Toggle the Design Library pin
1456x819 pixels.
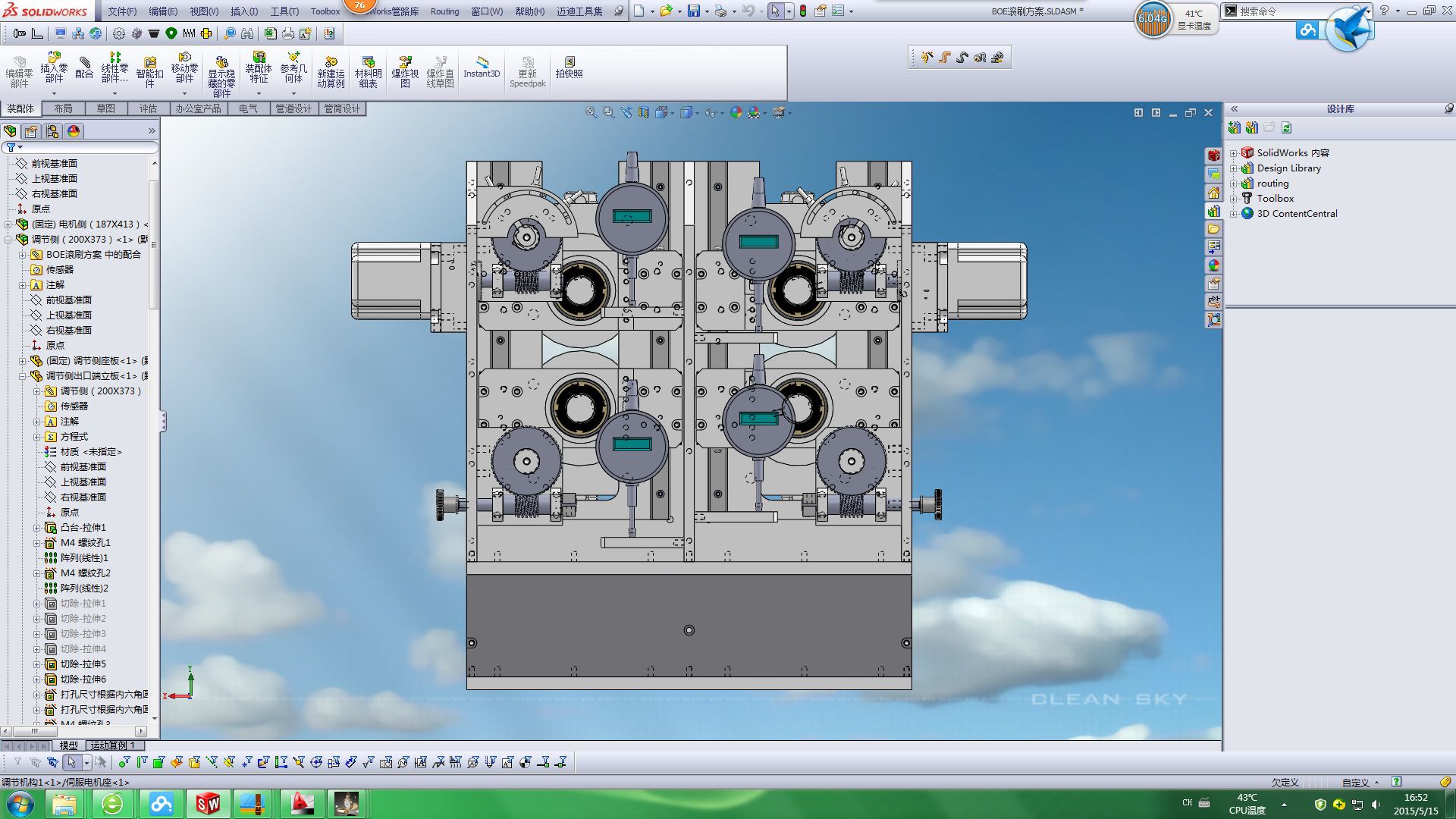pos(1448,109)
